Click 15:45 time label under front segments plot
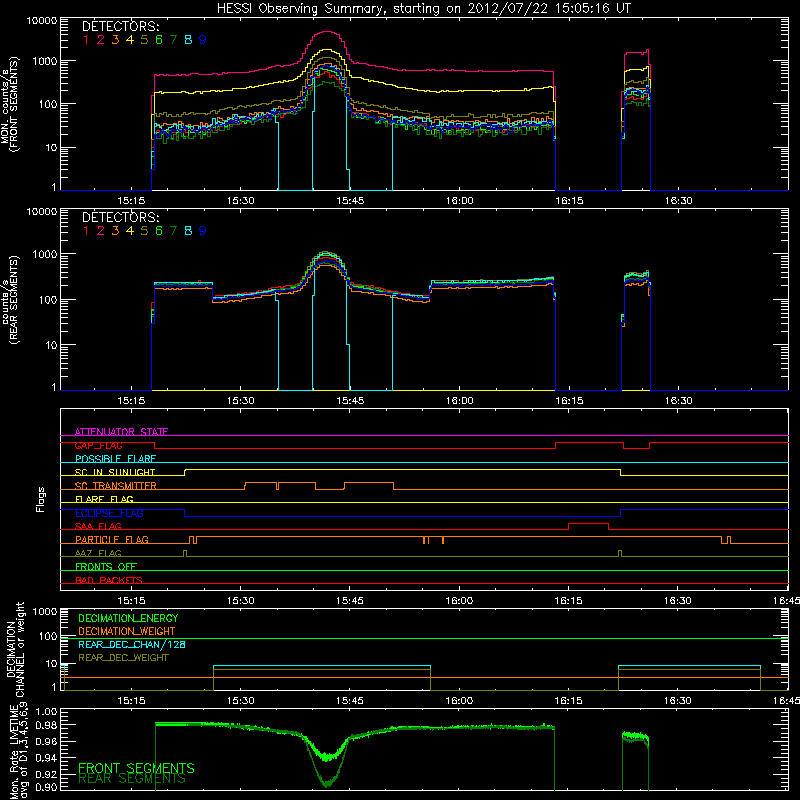Screen dimensions: 800x800 (350, 201)
